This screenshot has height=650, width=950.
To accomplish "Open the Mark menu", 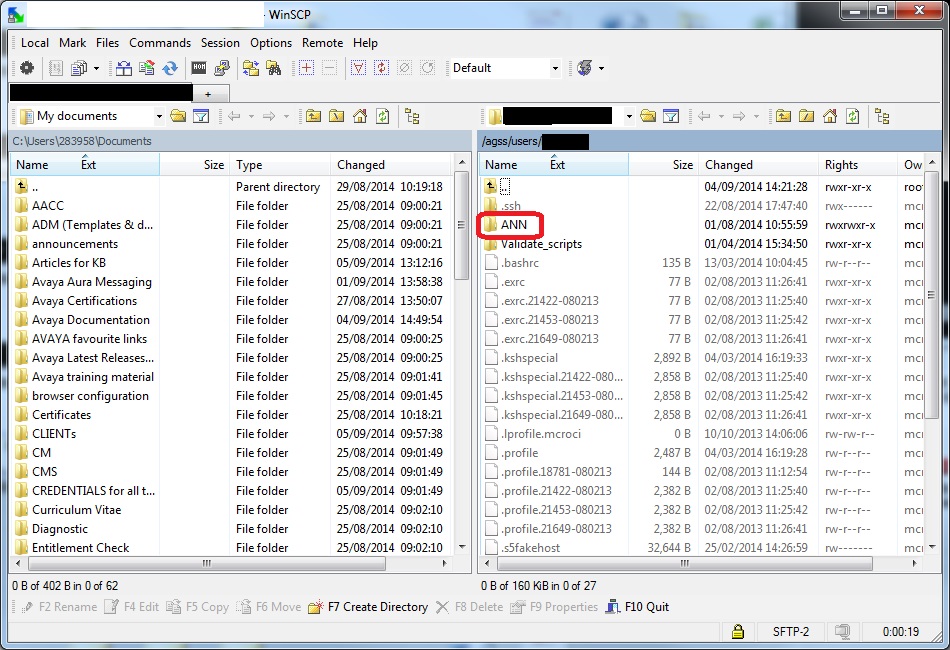I will coord(72,43).
